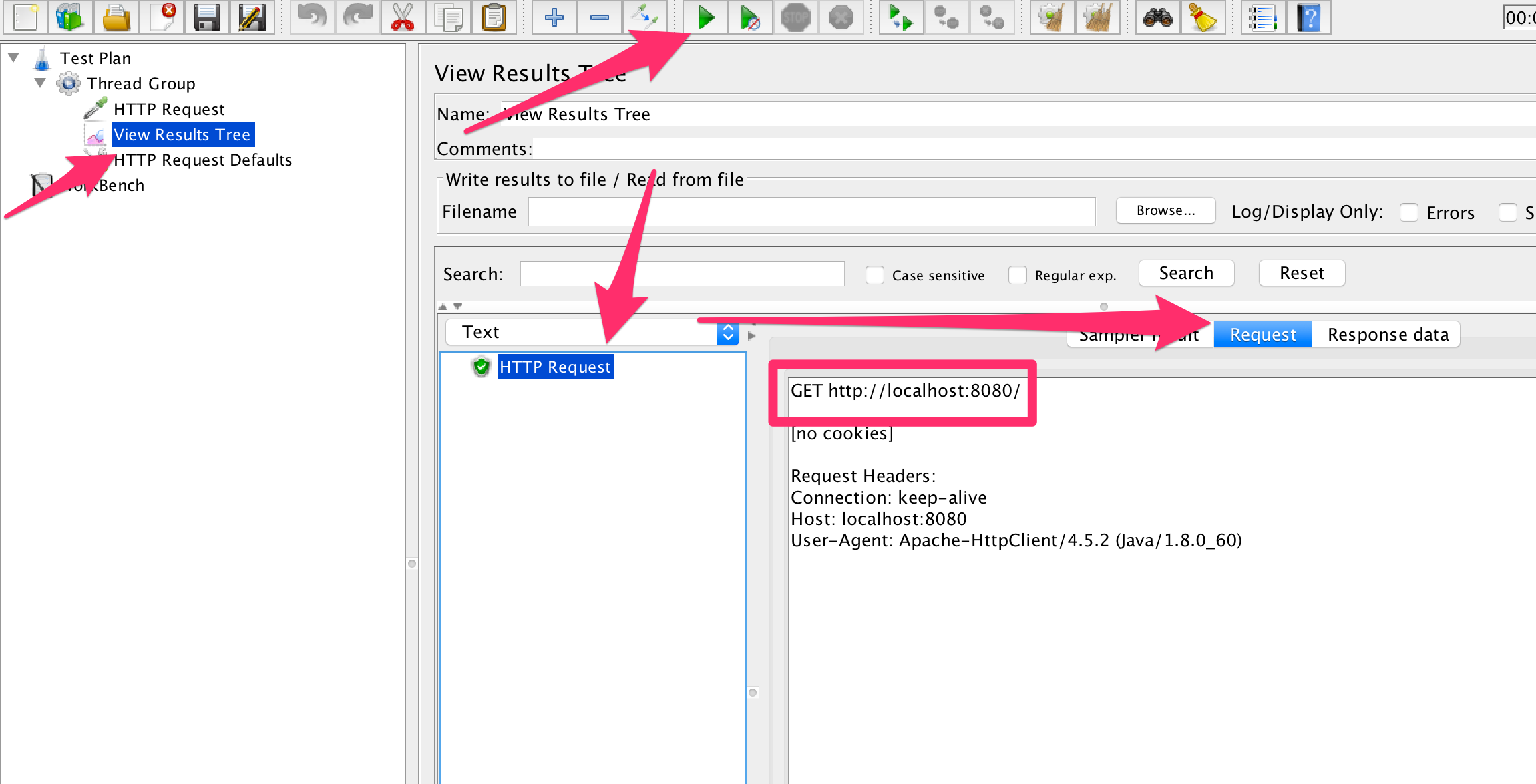Screen dimensions: 1536x784
Task: Switch to the Request tab
Action: 1263,334
